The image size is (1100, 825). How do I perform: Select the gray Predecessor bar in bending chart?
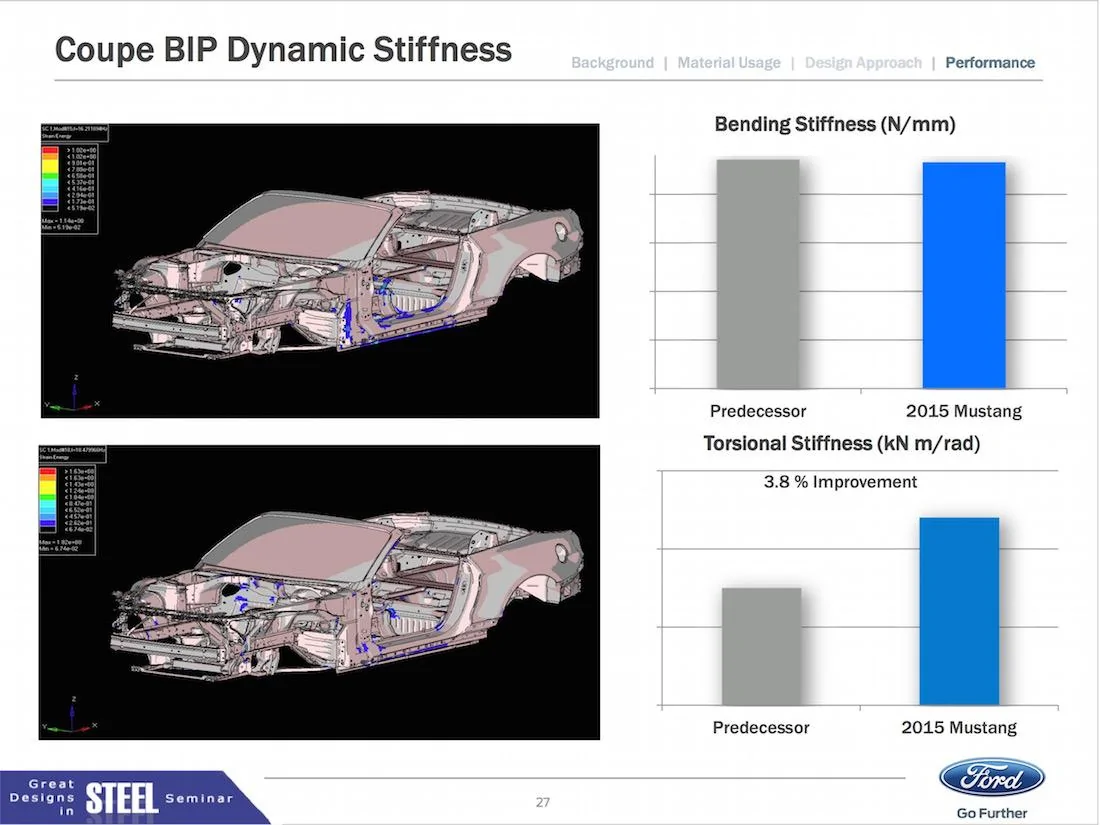click(x=758, y=274)
